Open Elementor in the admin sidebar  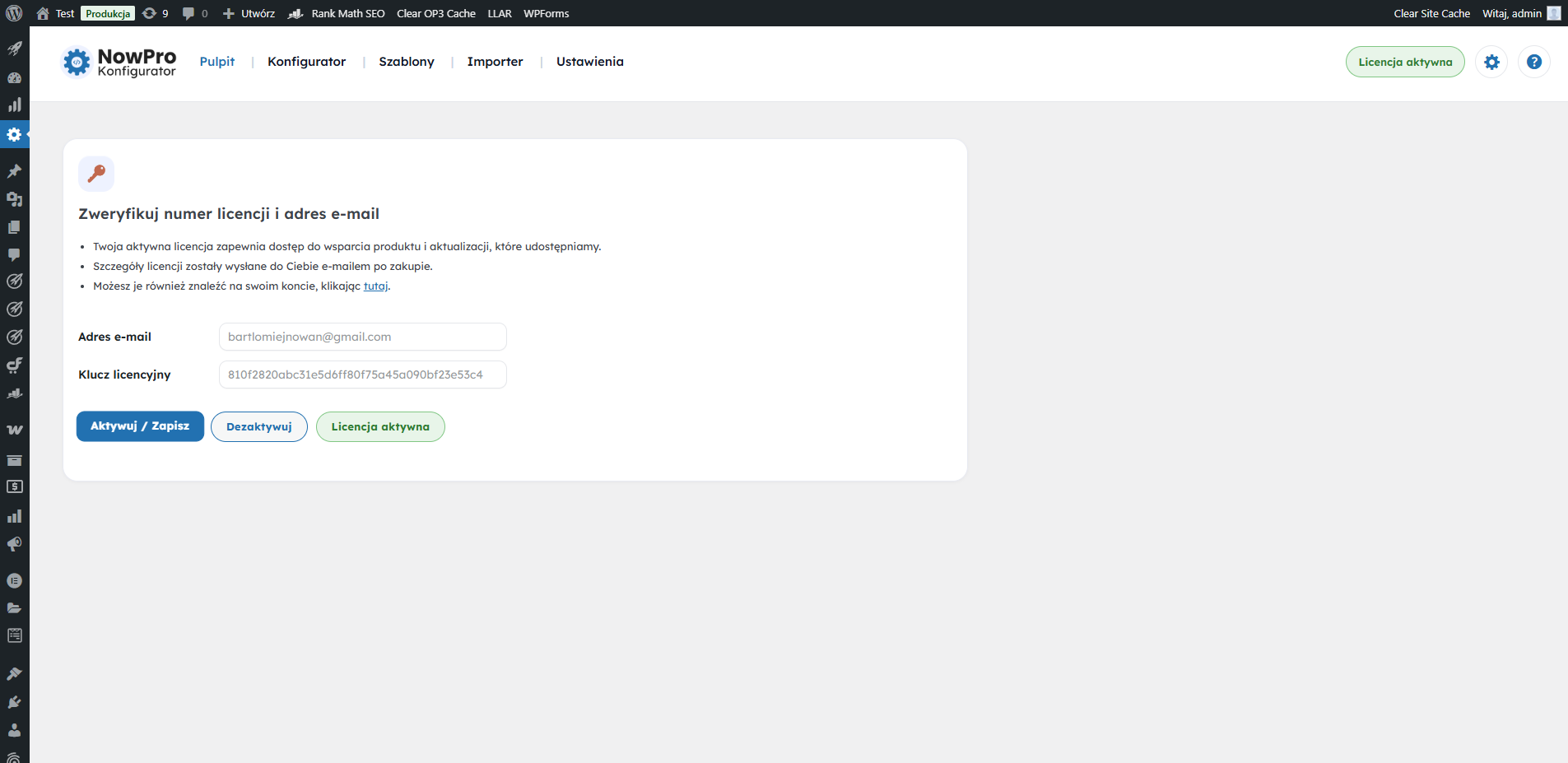tap(14, 580)
